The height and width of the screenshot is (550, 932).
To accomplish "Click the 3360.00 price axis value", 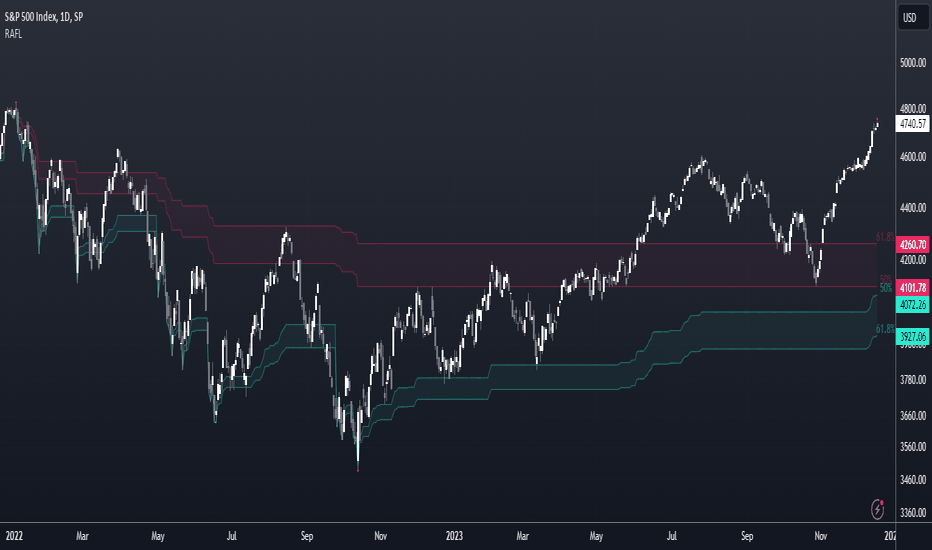I will tap(913, 512).
